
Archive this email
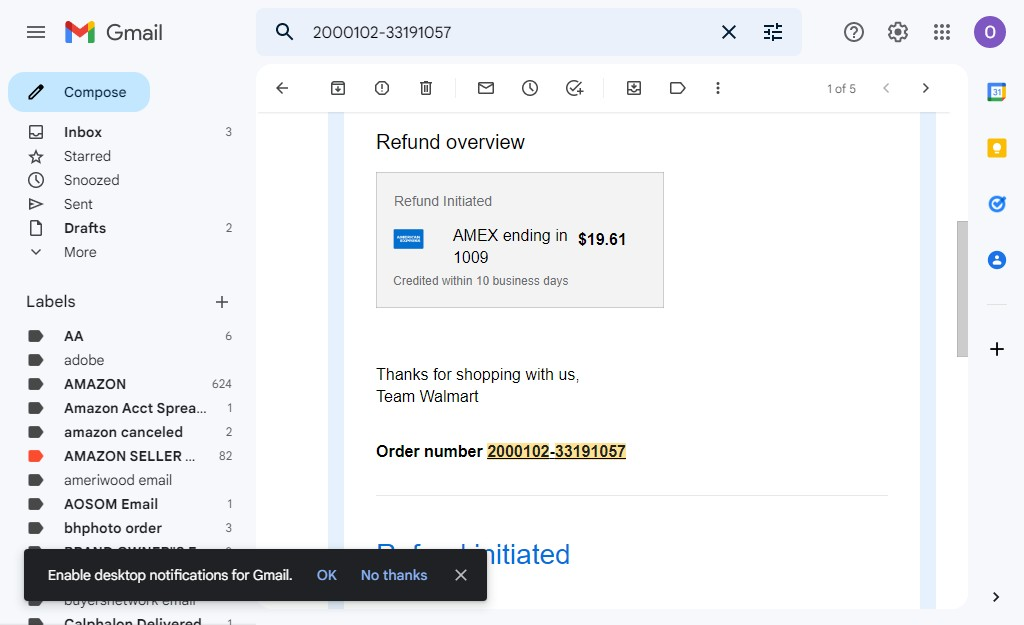[x=338, y=88]
